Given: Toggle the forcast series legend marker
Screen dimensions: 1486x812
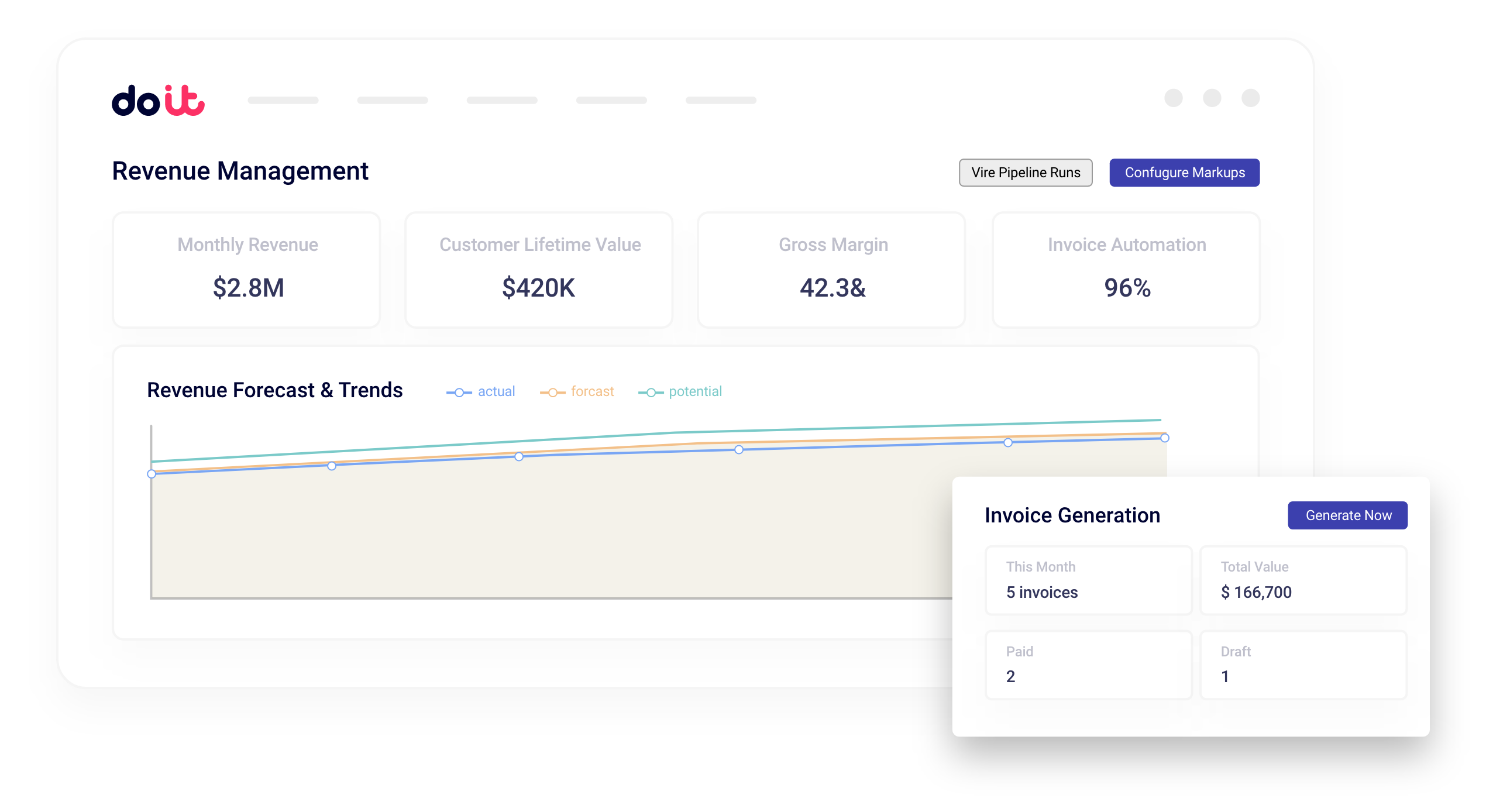Looking at the screenshot, I should click(552, 393).
